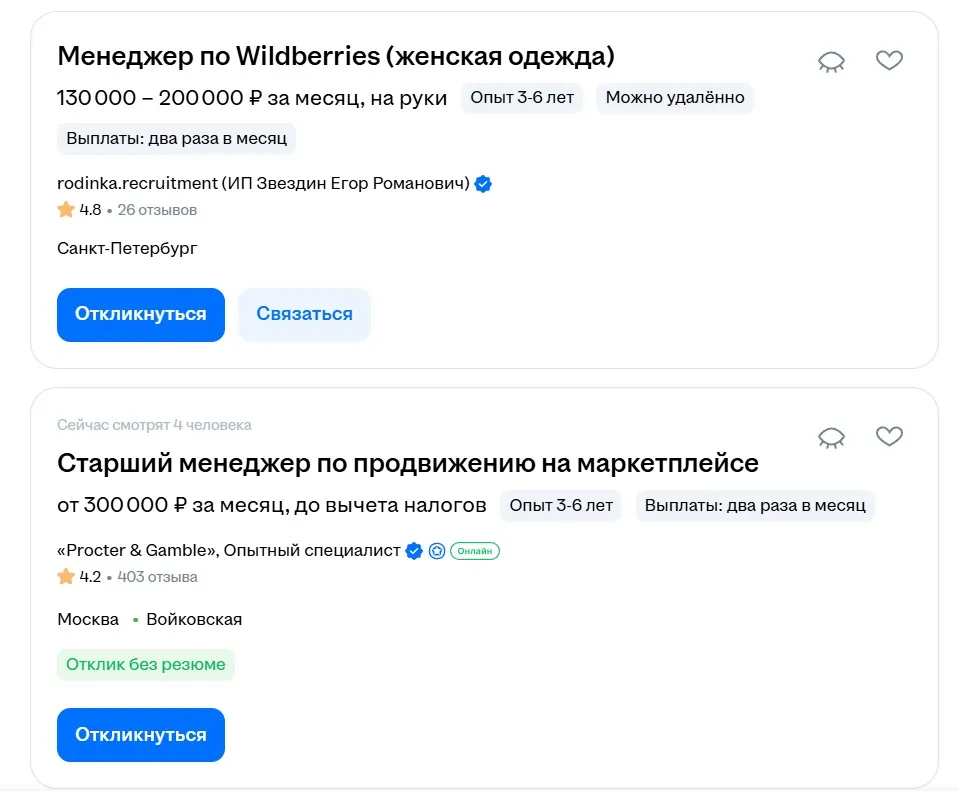
Task: Click the Отклик без резюме tag
Action: click(x=145, y=664)
